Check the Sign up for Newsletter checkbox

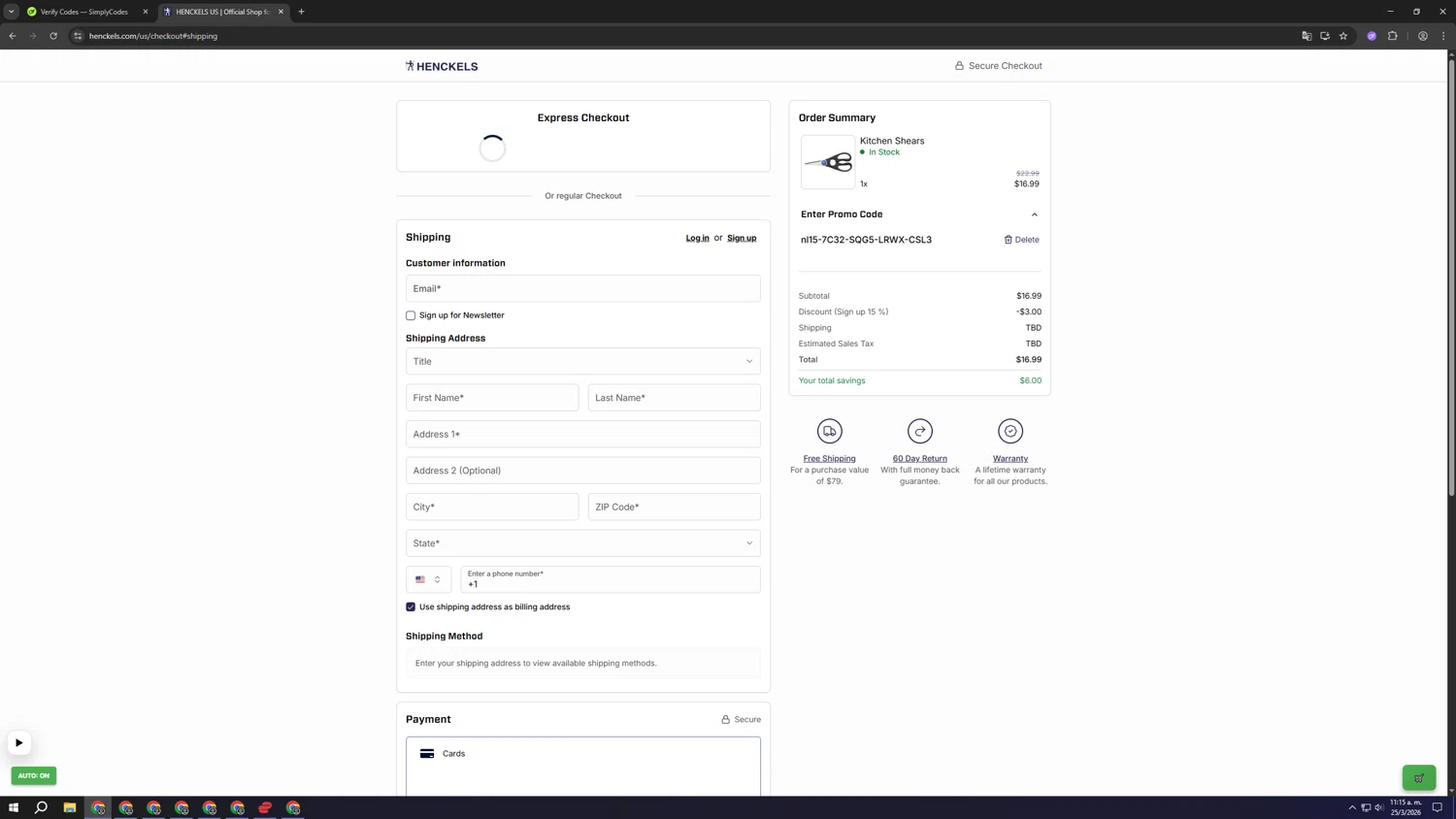[x=411, y=315]
